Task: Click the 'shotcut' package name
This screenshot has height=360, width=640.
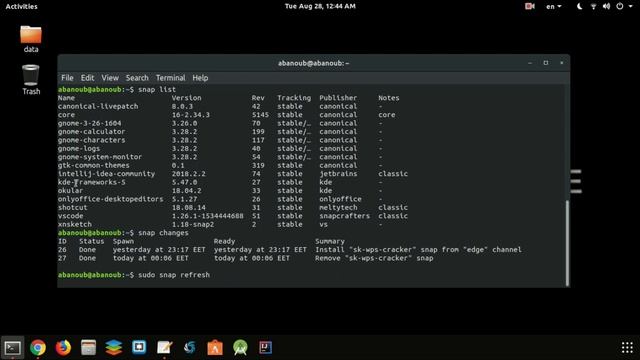Action: 72,207
